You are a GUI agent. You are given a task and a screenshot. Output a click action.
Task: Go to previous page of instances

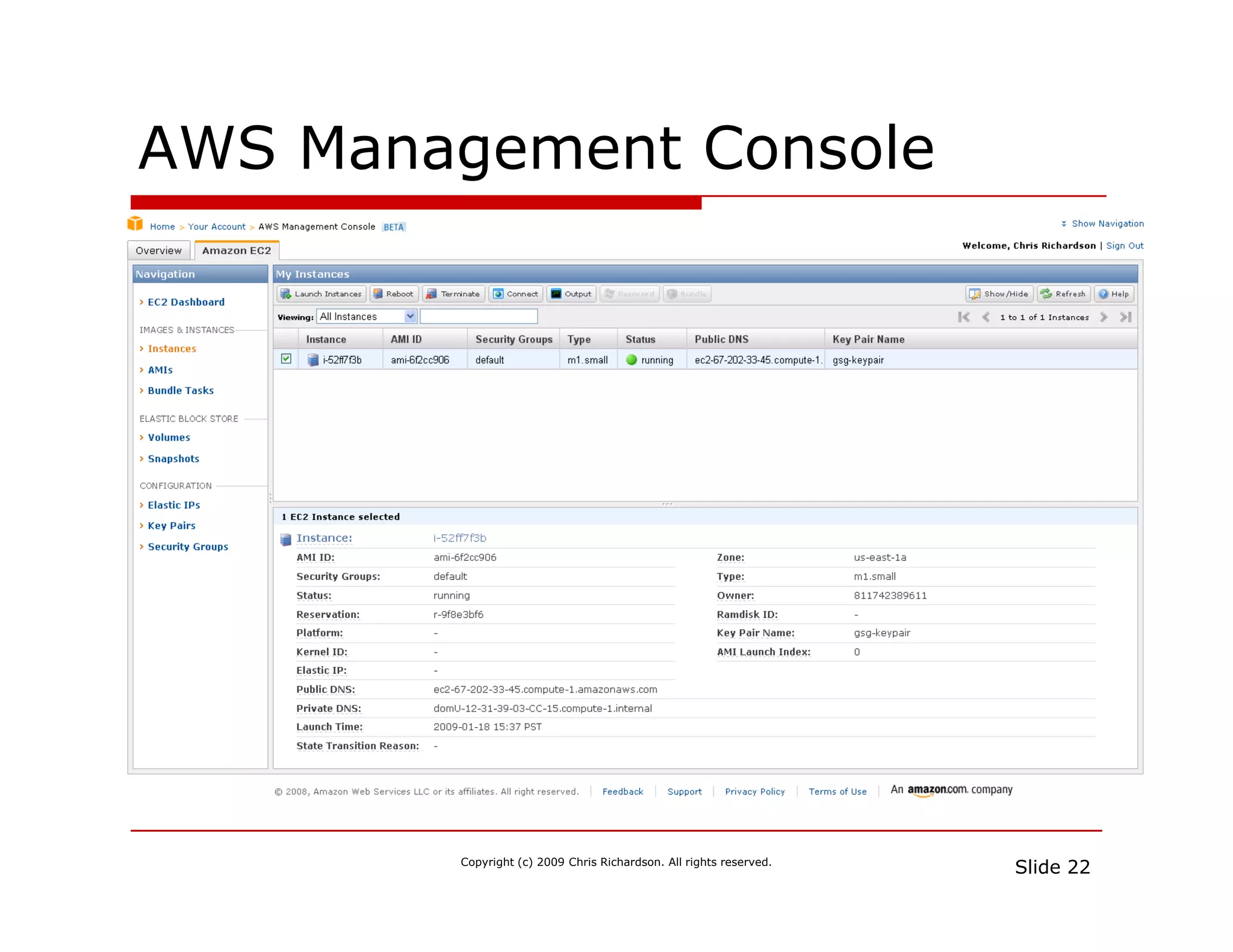tap(986, 317)
